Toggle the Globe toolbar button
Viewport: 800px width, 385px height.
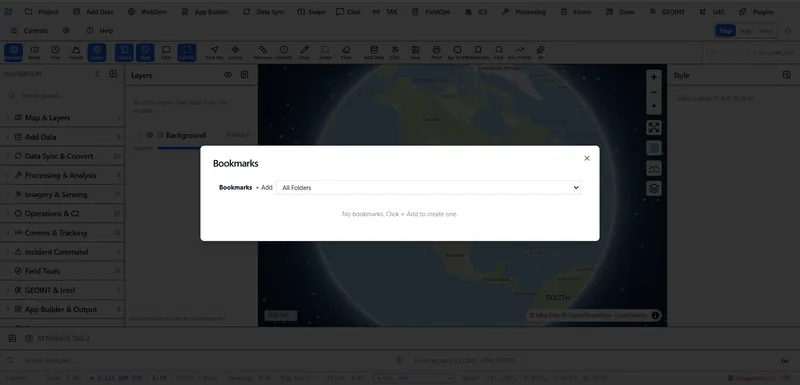pos(97,53)
